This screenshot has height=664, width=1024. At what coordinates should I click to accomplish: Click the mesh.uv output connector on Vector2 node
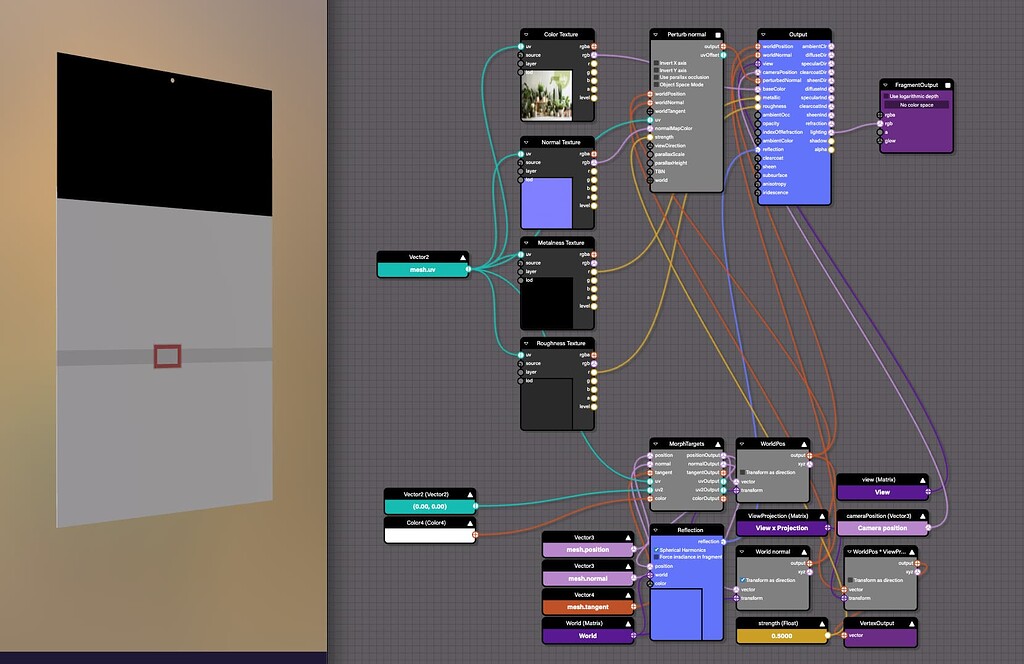(470, 267)
